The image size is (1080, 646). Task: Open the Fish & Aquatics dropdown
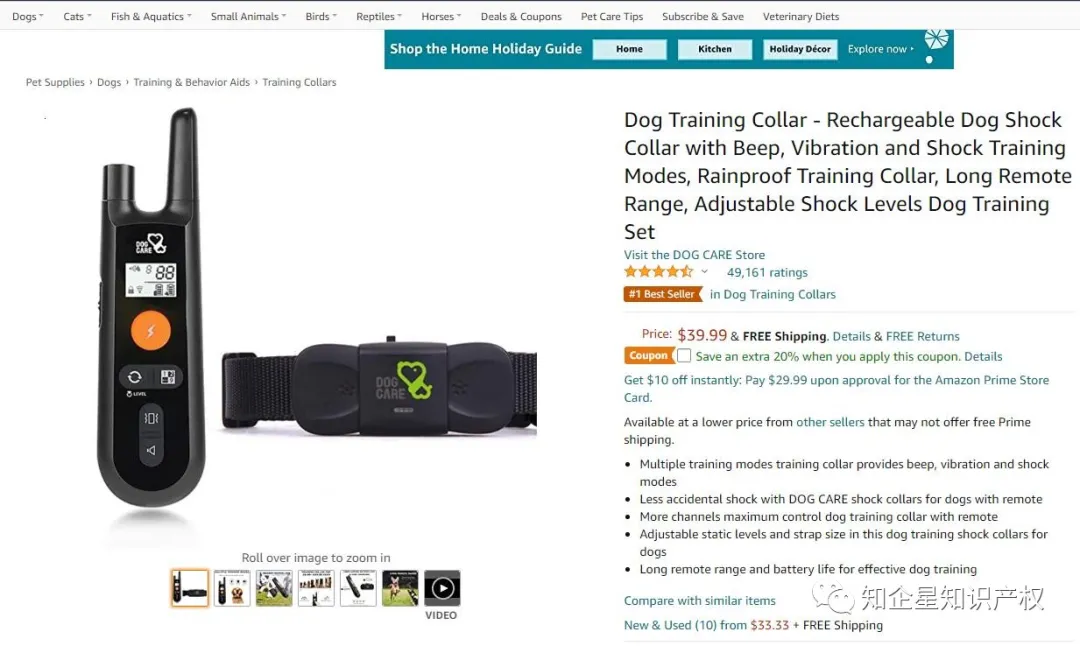tap(151, 17)
